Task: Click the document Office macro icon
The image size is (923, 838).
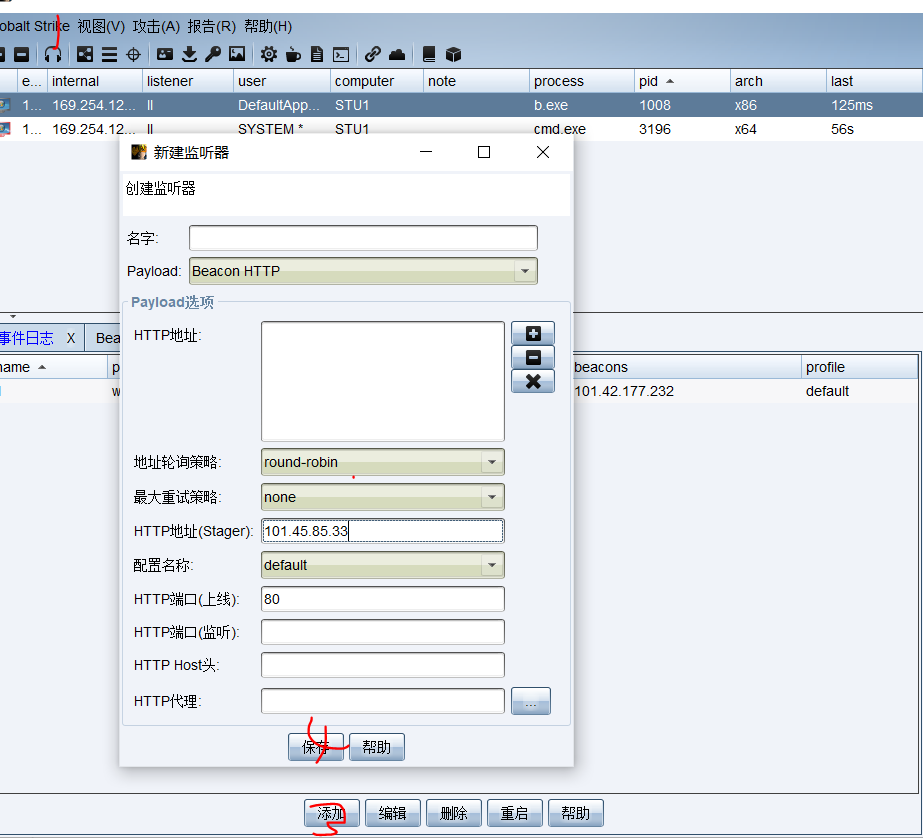Action: [x=317, y=55]
